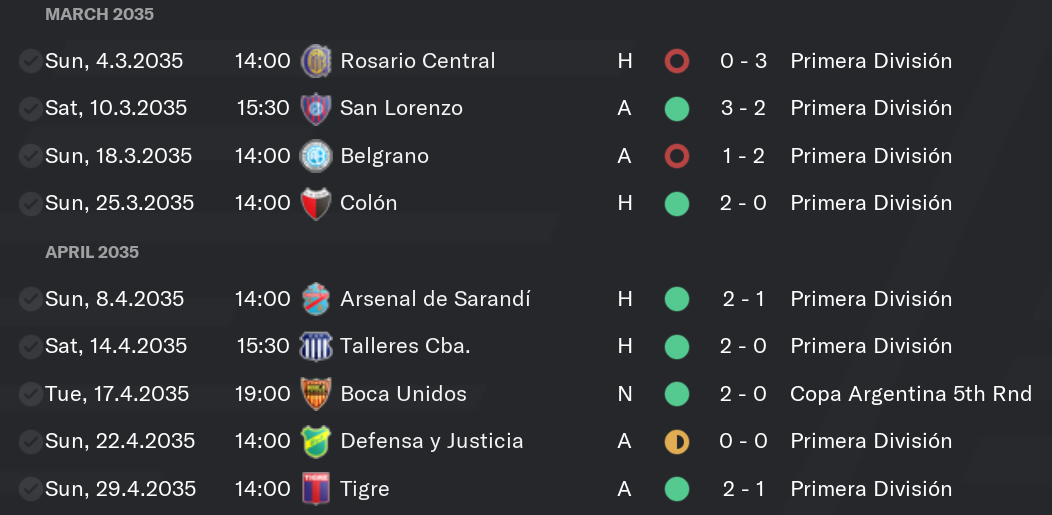The height and width of the screenshot is (515, 1052).
Task: Click the San Lorenzo club crest
Action: 315,109
